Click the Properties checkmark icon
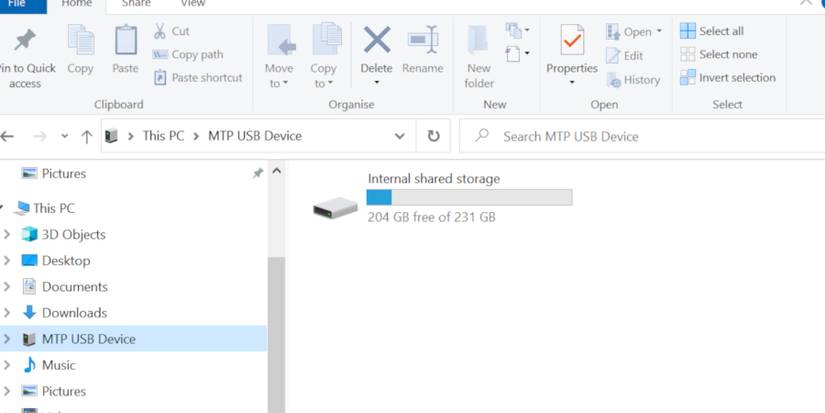The width and height of the screenshot is (825, 413). coord(572,40)
